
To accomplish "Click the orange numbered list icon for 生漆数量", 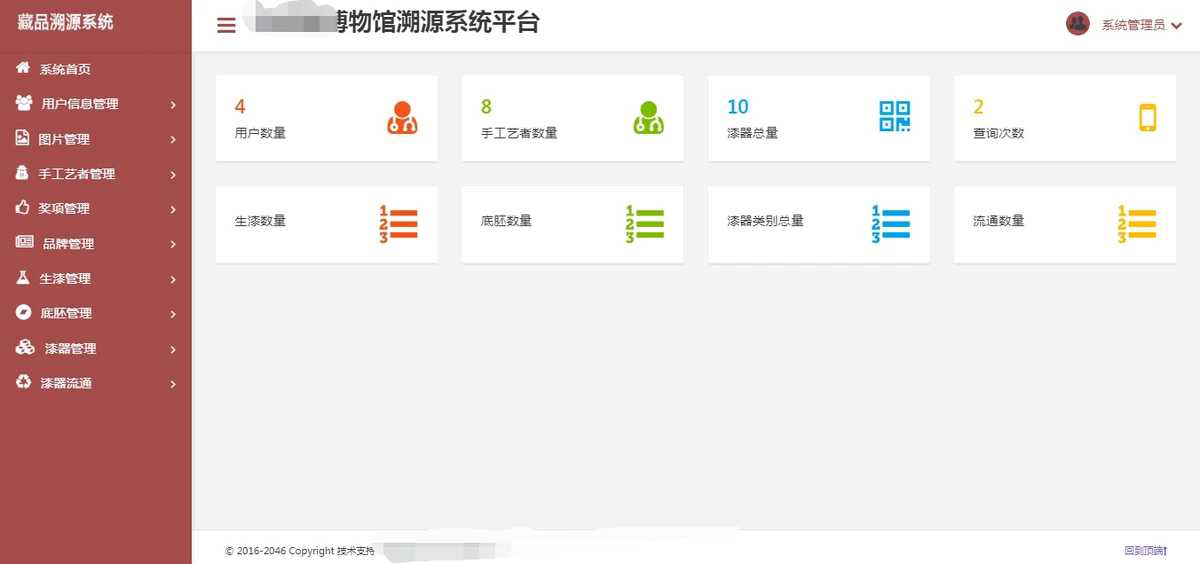I will pyautogui.click(x=398, y=224).
